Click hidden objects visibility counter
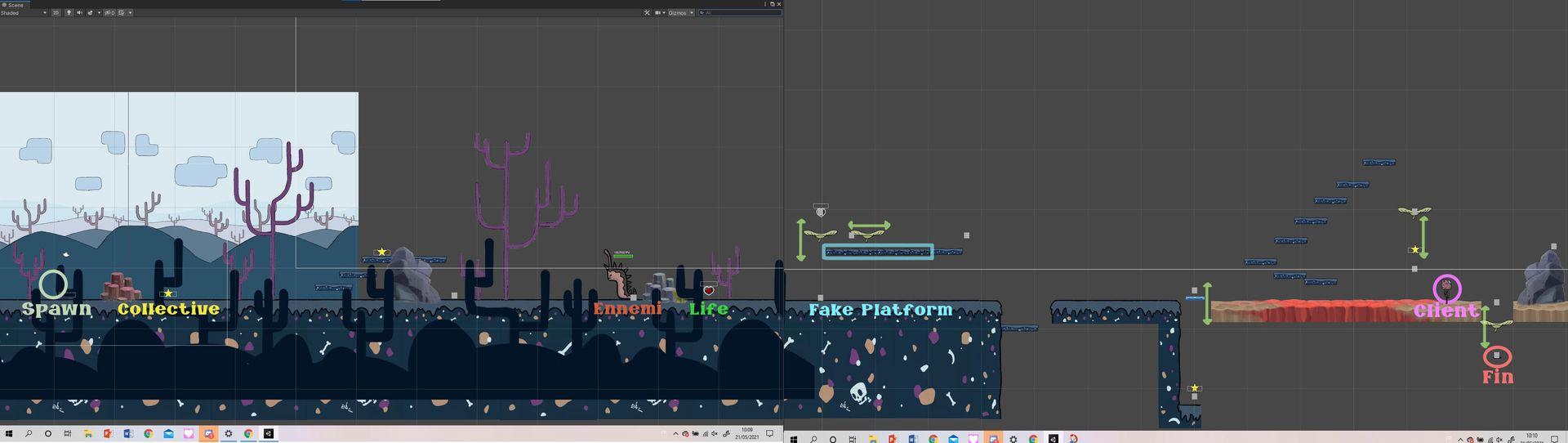The image size is (1568, 443). tap(109, 13)
